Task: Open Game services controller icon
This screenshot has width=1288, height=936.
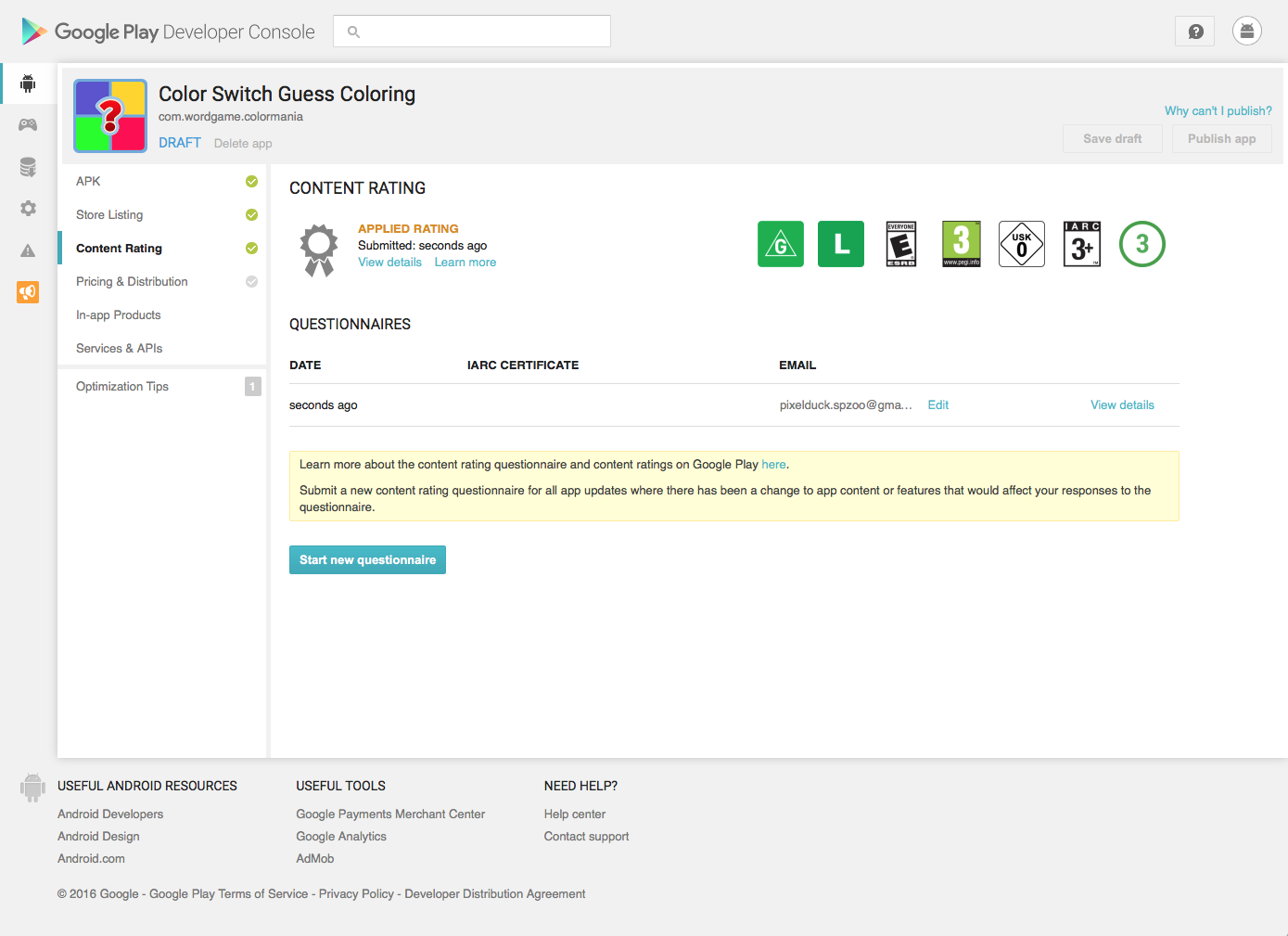Action: point(28,124)
